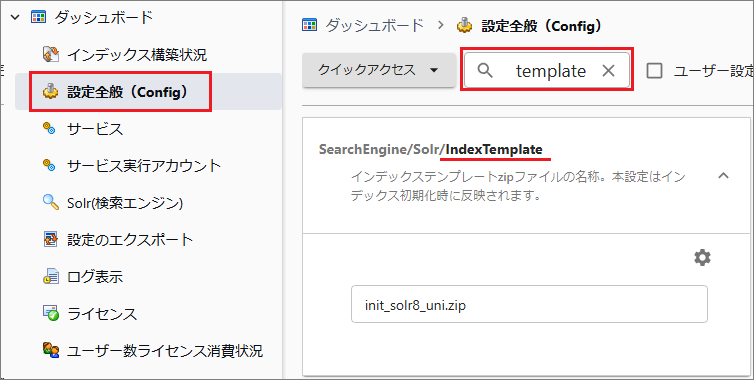754x380 pixels.
Task: Toggle the ユーザー設定 checkbox
Action: 654,71
